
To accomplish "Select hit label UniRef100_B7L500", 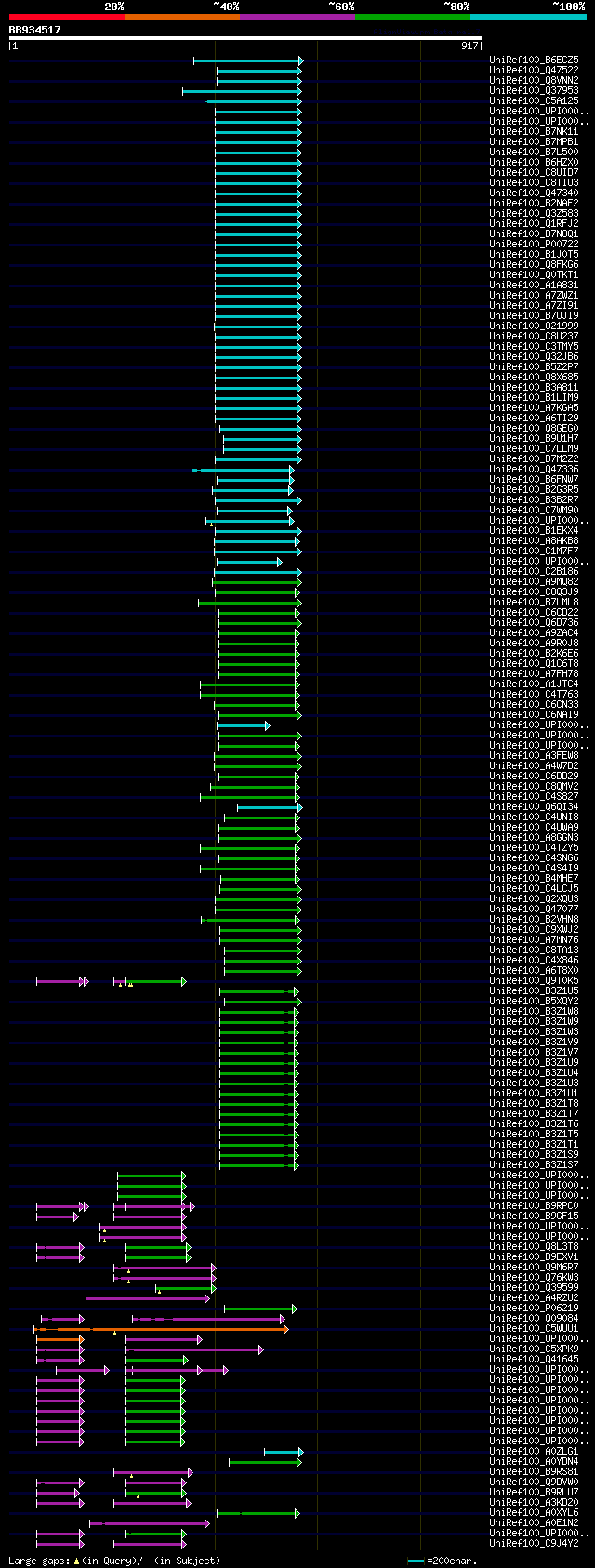I will point(534,153).
